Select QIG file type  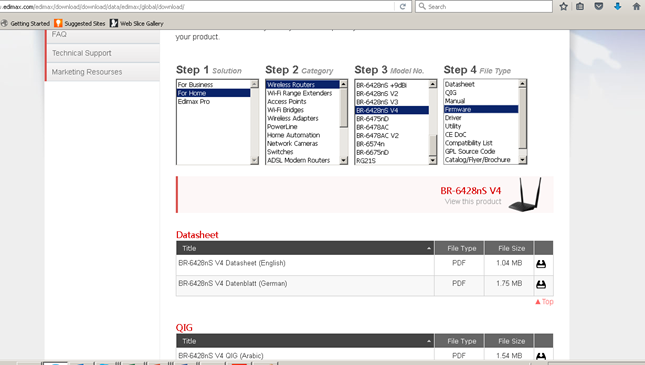[x=481, y=93]
